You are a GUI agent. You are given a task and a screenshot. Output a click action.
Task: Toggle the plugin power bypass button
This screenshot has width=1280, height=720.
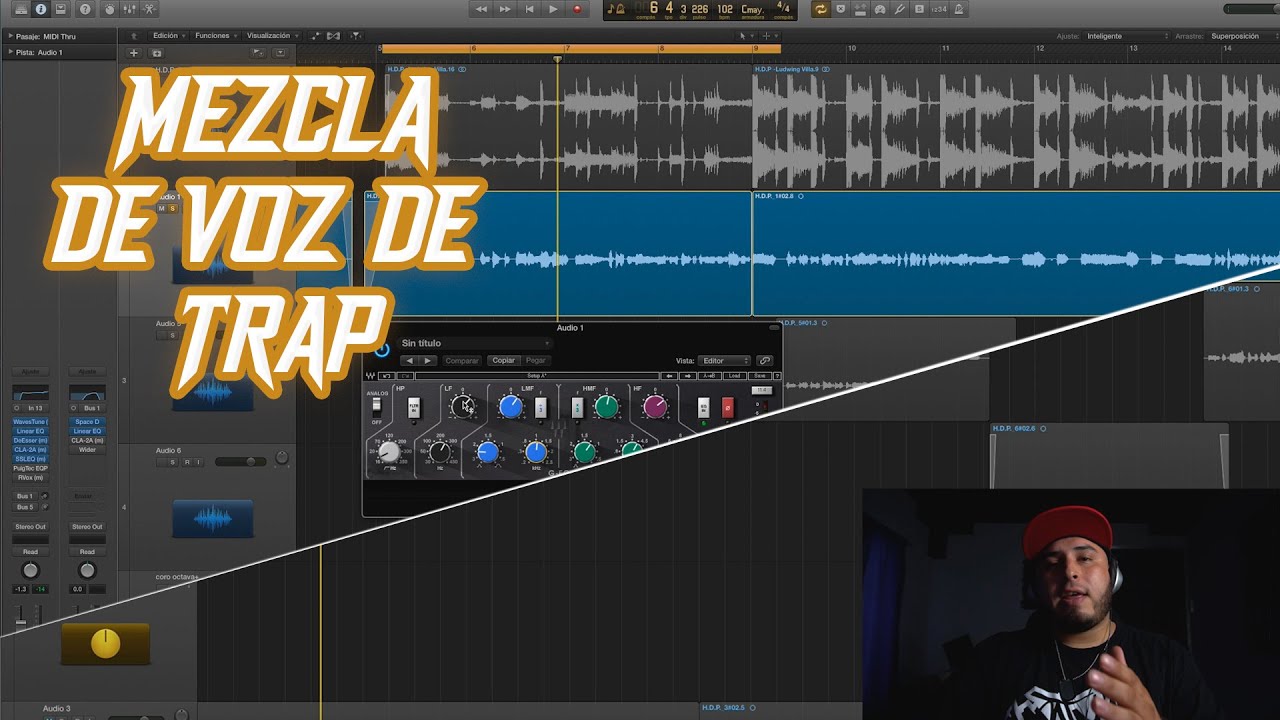pyautogui.click(x=381, y=350)
